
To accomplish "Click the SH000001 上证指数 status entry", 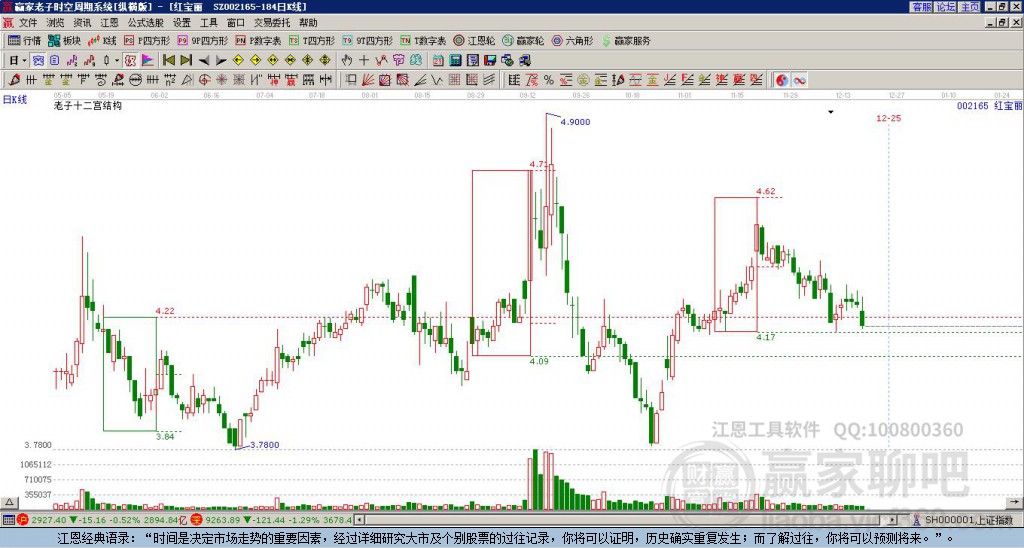I will [968, 520].
